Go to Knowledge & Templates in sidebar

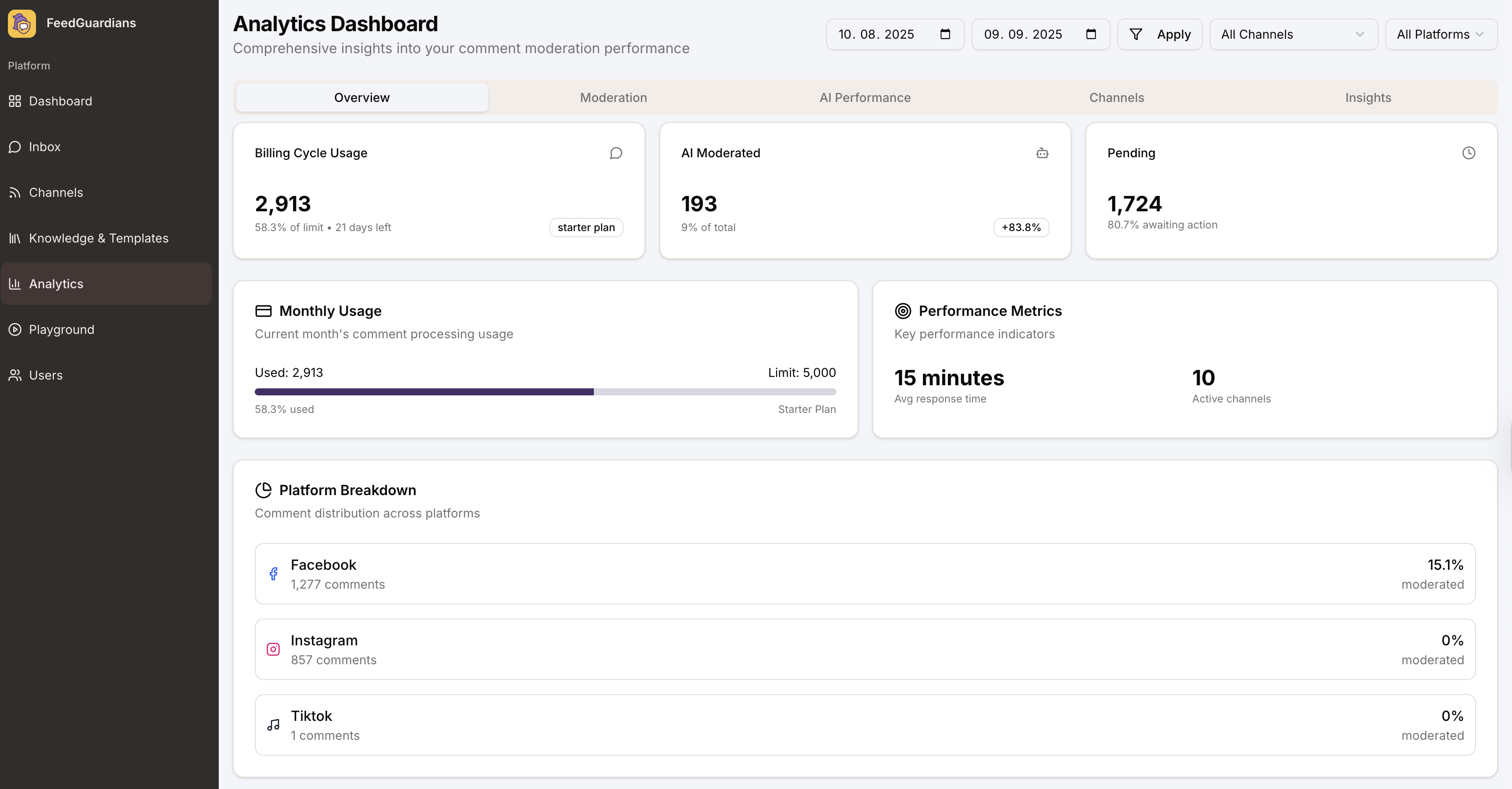pos(98,239)
